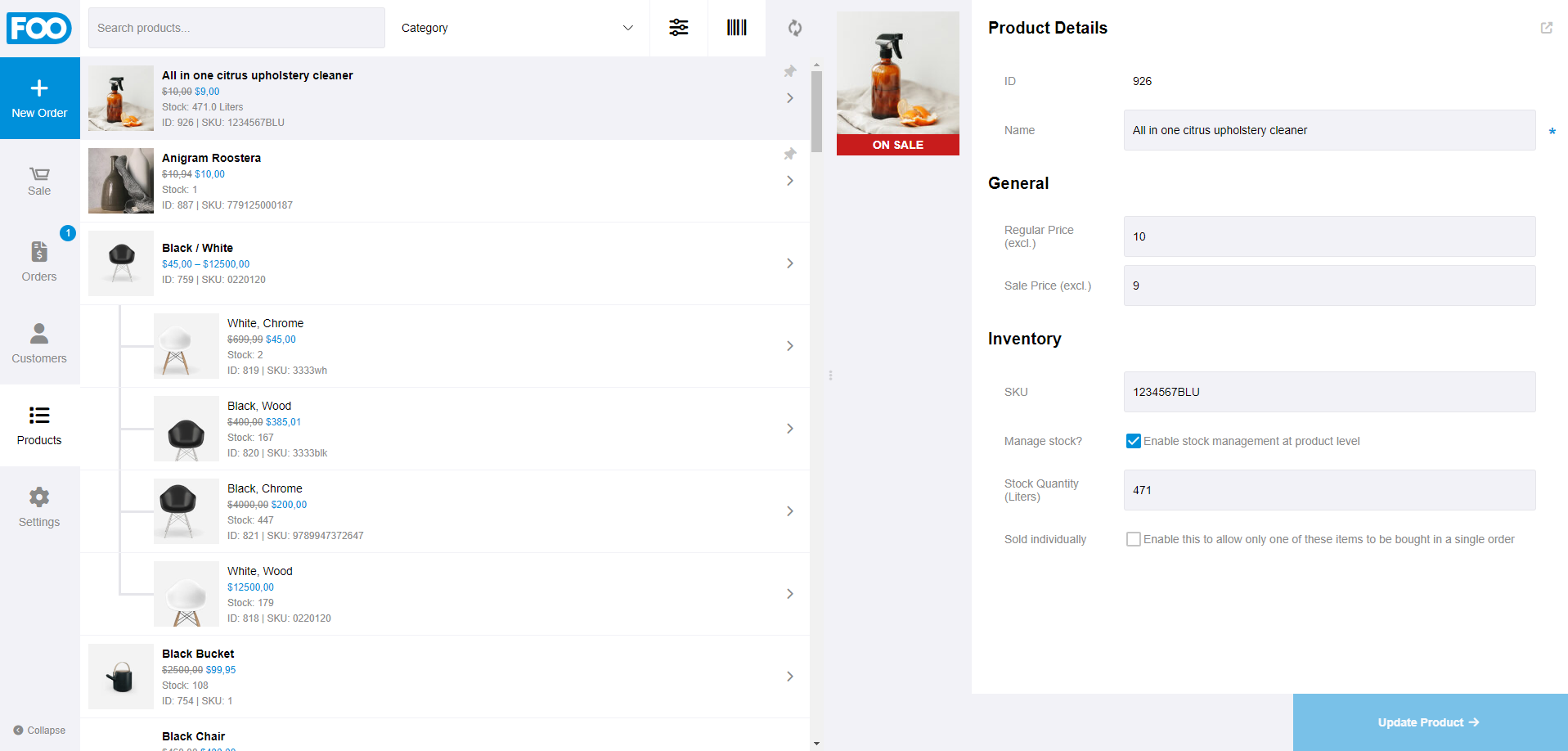1568x751 pixels.
Task: Click the refresh products icon
Action: pos(795,28)
